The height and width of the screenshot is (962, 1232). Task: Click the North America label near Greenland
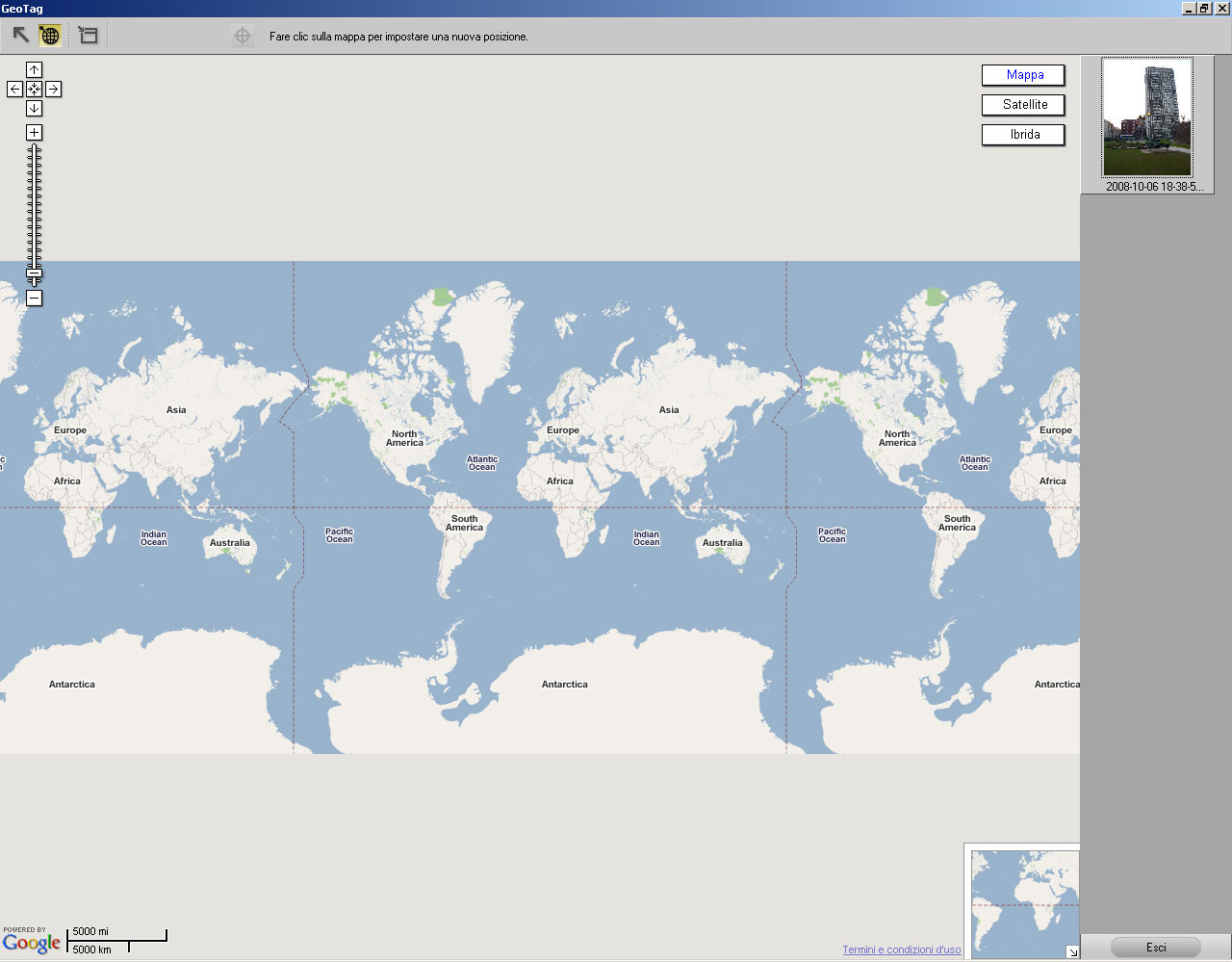pos(404,438)
